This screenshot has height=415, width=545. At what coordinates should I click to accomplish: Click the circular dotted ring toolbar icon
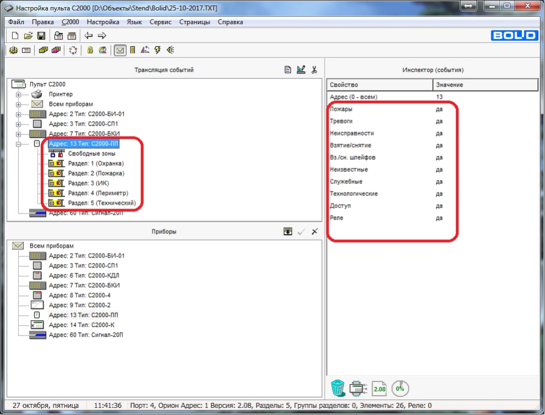[x=73, y=50]
